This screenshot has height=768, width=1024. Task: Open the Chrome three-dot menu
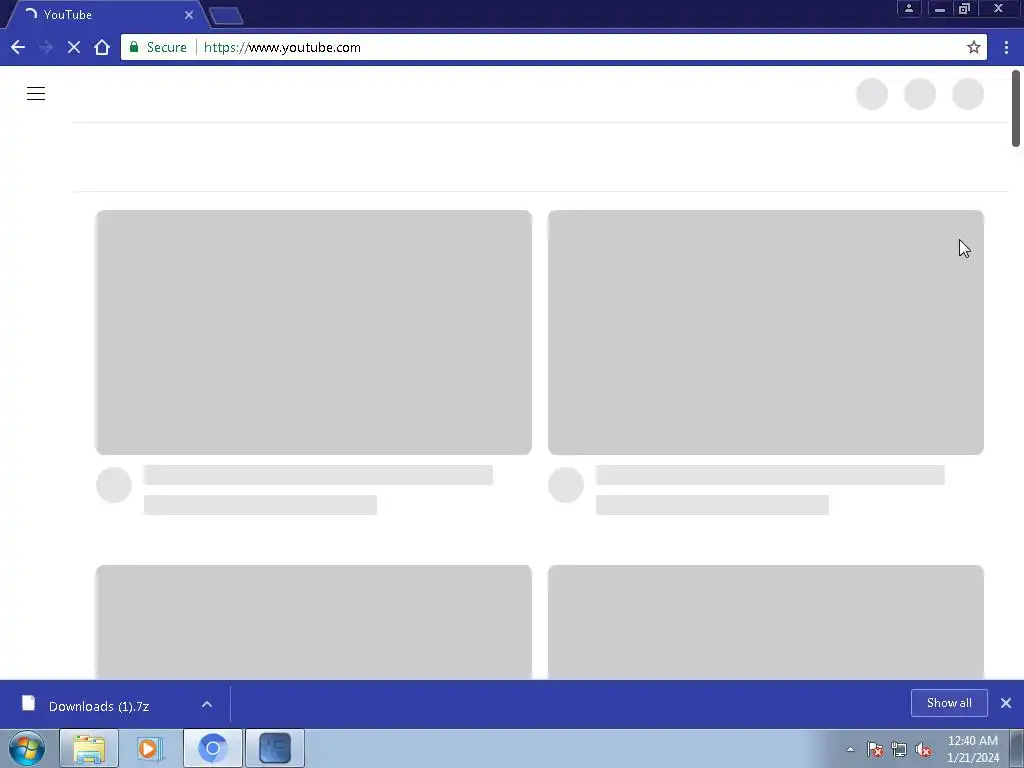1006,47
